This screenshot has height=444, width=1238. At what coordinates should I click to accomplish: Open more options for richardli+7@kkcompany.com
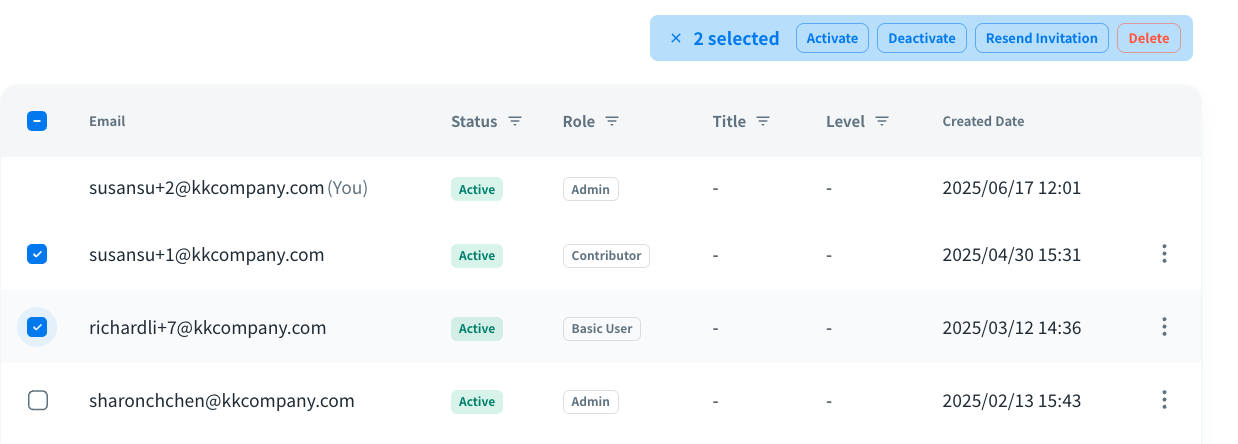1164,327
